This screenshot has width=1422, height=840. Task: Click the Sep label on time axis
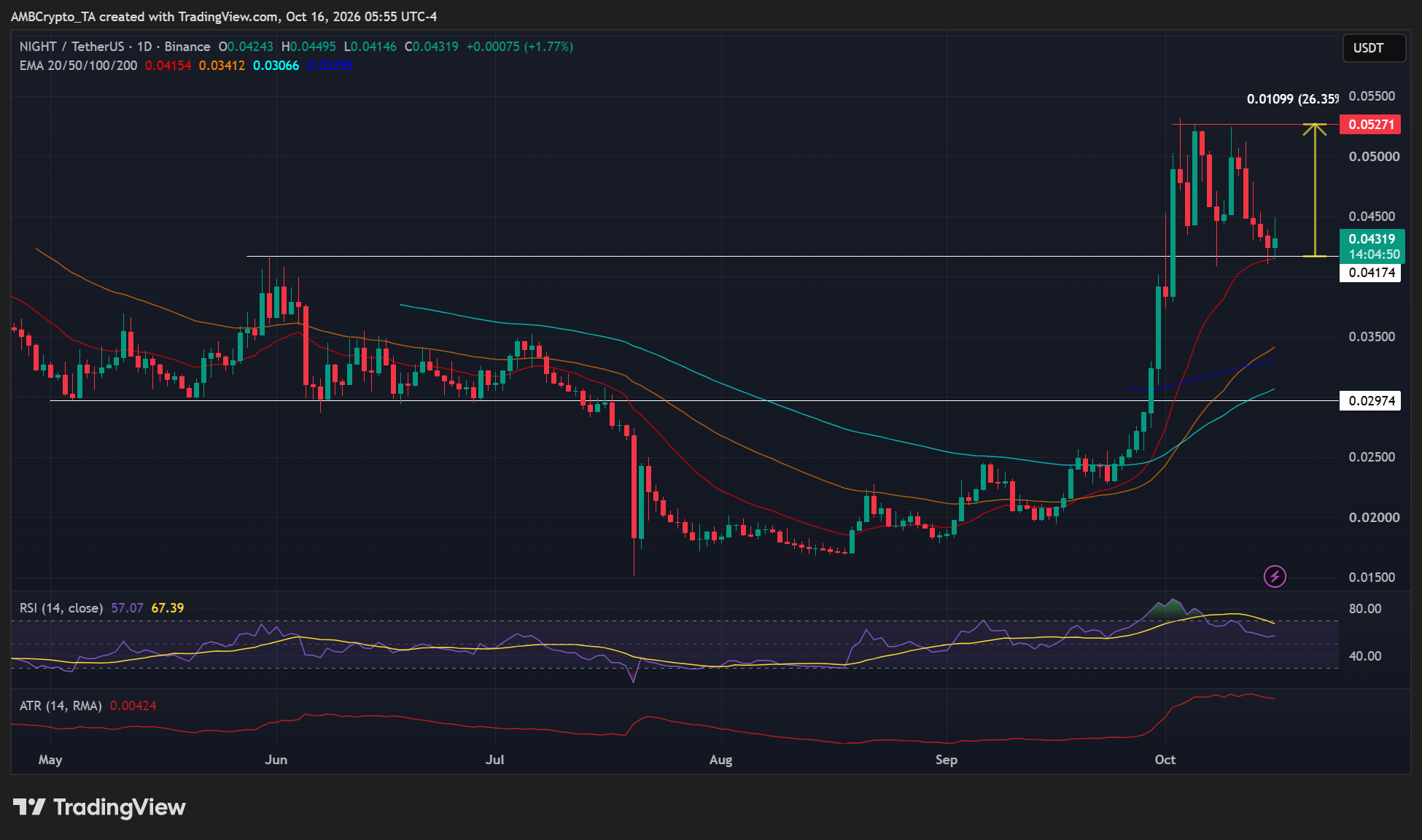(947, 760)
